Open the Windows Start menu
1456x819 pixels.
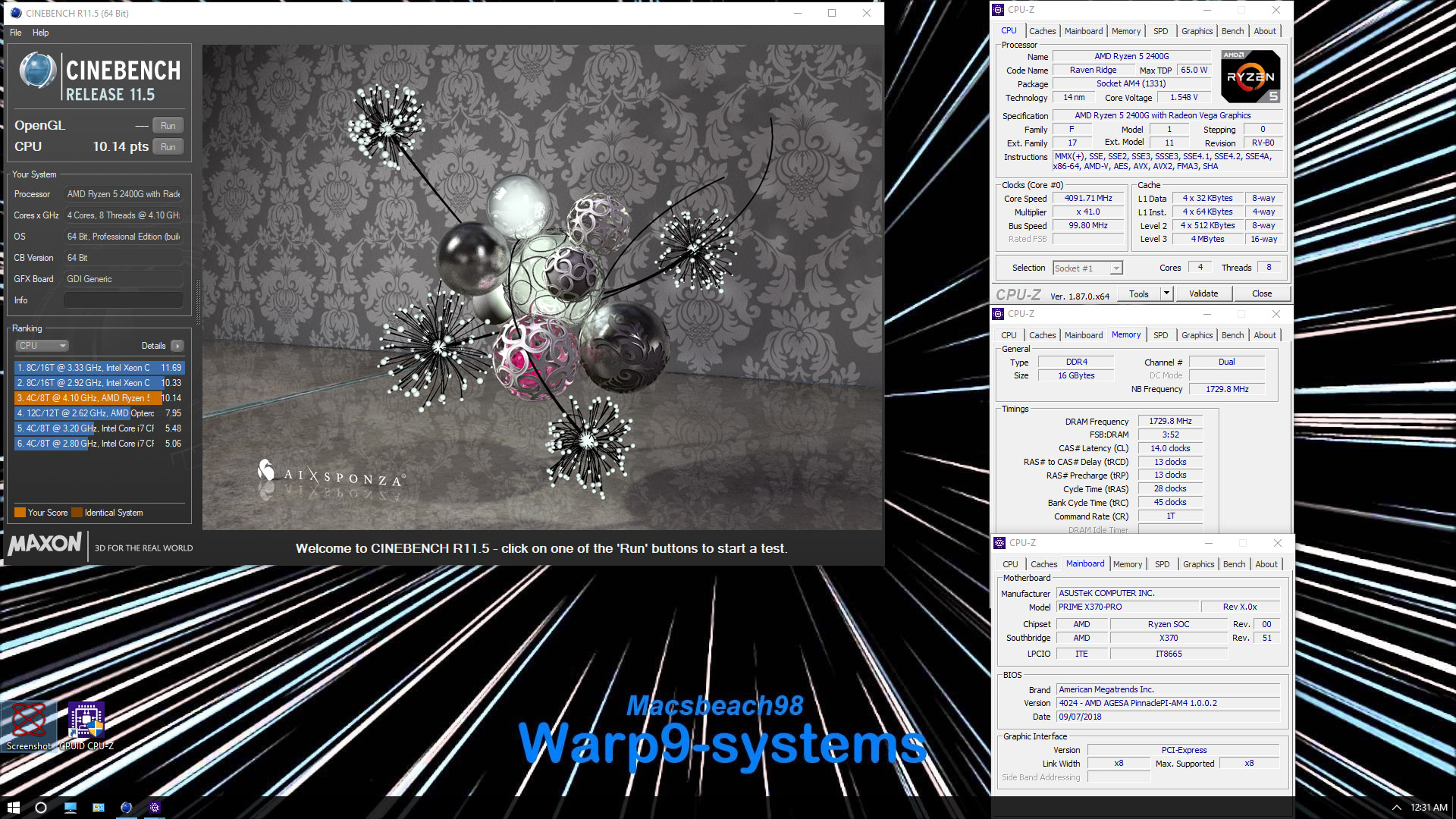(x=13, y=808)
